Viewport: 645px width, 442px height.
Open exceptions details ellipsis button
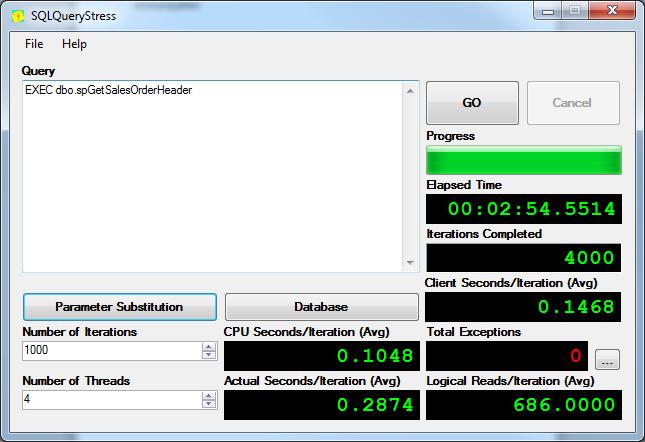tap(607, 359)
